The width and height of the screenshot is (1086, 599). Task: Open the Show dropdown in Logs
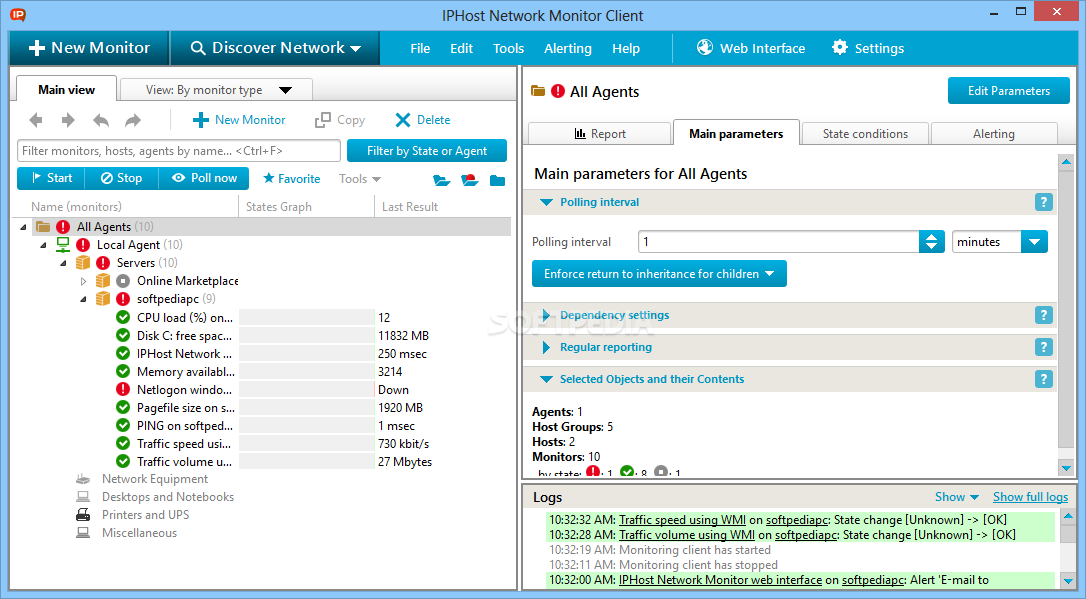pos(956,497)
